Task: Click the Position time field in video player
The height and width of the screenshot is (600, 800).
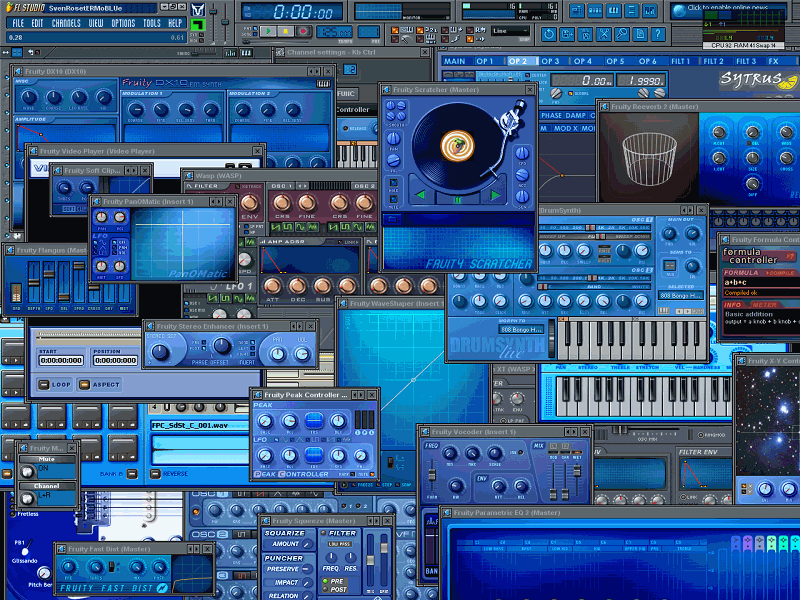Action: pos(117,360)
